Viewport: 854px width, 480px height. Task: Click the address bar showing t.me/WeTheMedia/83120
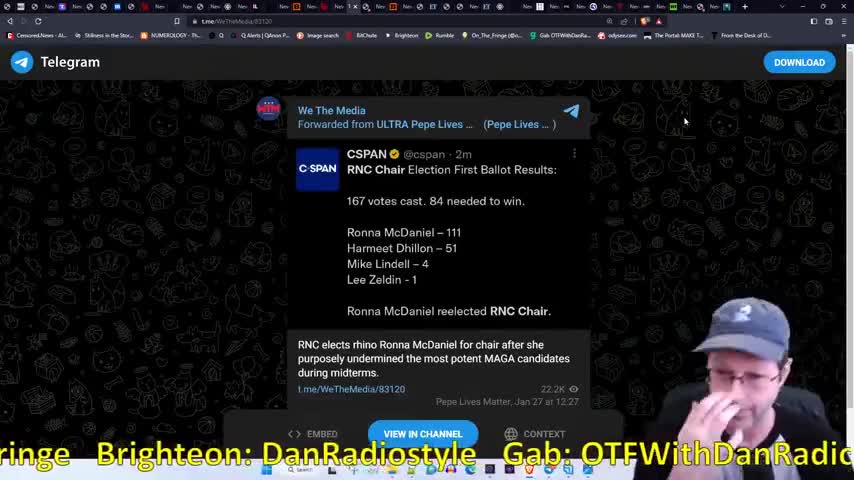pyautogui.click(x=398, y=21)
